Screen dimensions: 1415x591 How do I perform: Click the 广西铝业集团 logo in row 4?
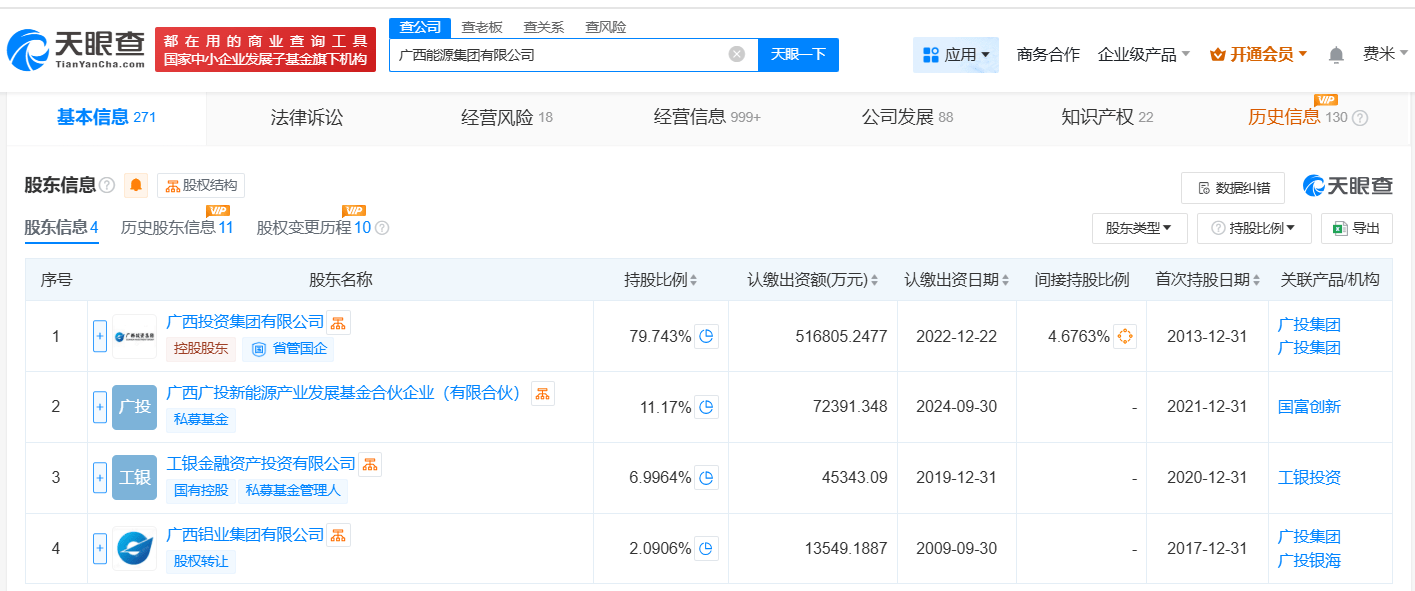pos(134,549)
